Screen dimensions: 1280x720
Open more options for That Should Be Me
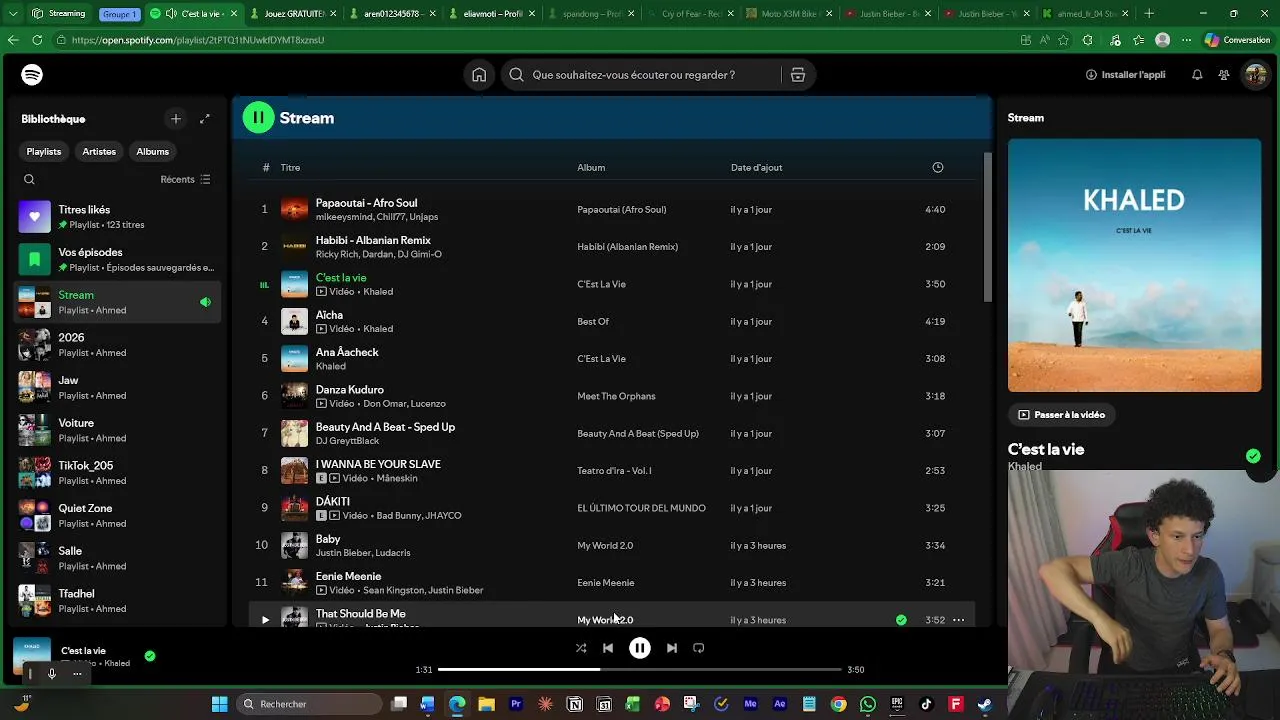(x=958, y=620)
